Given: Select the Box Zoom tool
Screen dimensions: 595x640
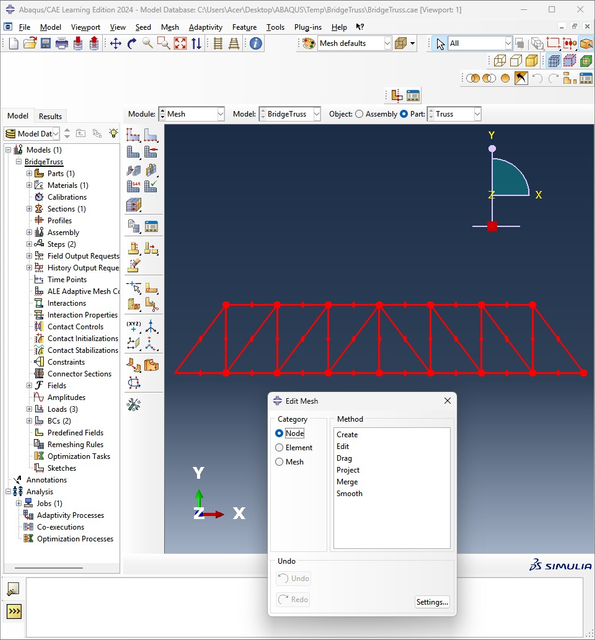Looking at the screenshot, I should click(x=164, y=43).
